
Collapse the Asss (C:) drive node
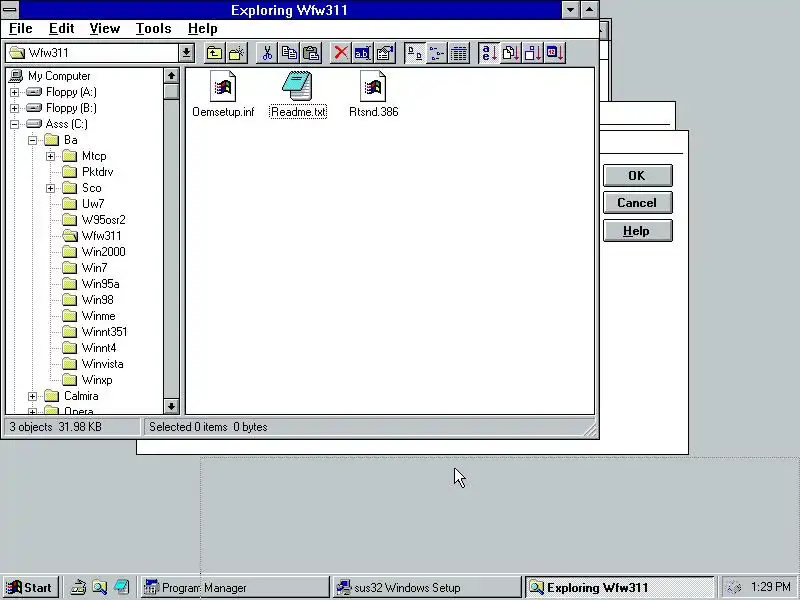click(x=14, y=124)
